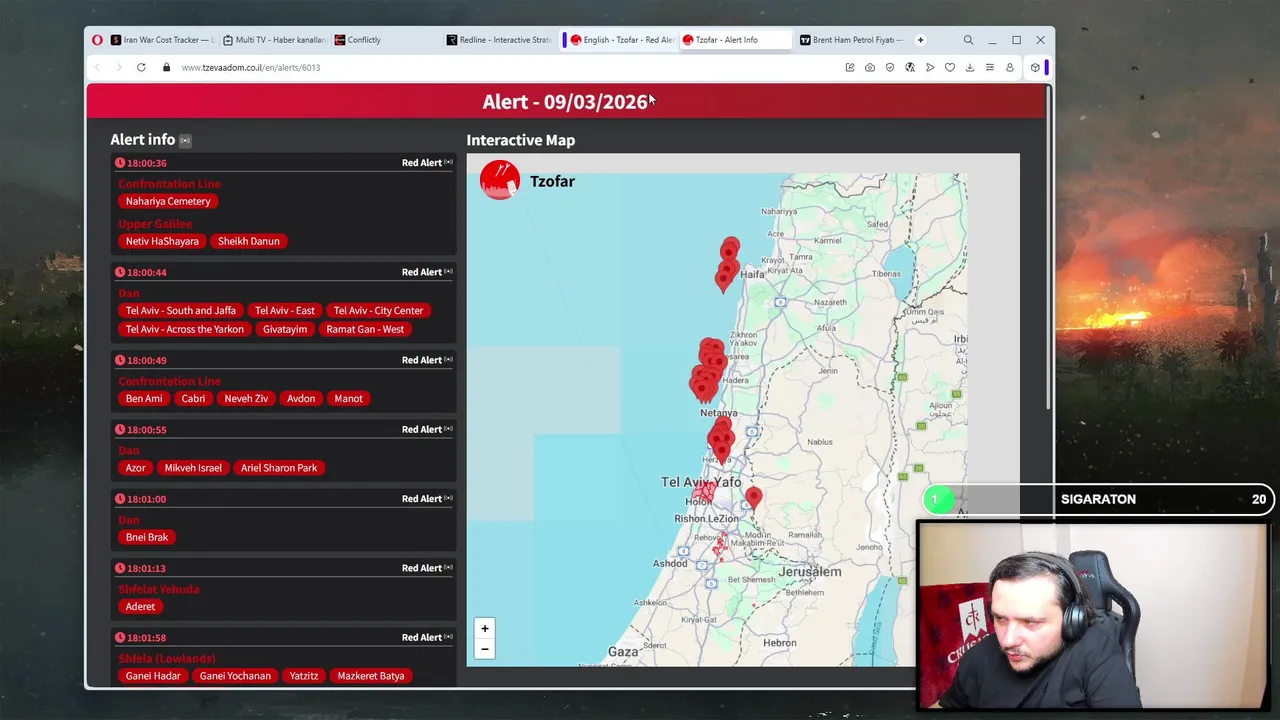Open the downloads icon
The image size is (1280, 720).
click(970, 67)
